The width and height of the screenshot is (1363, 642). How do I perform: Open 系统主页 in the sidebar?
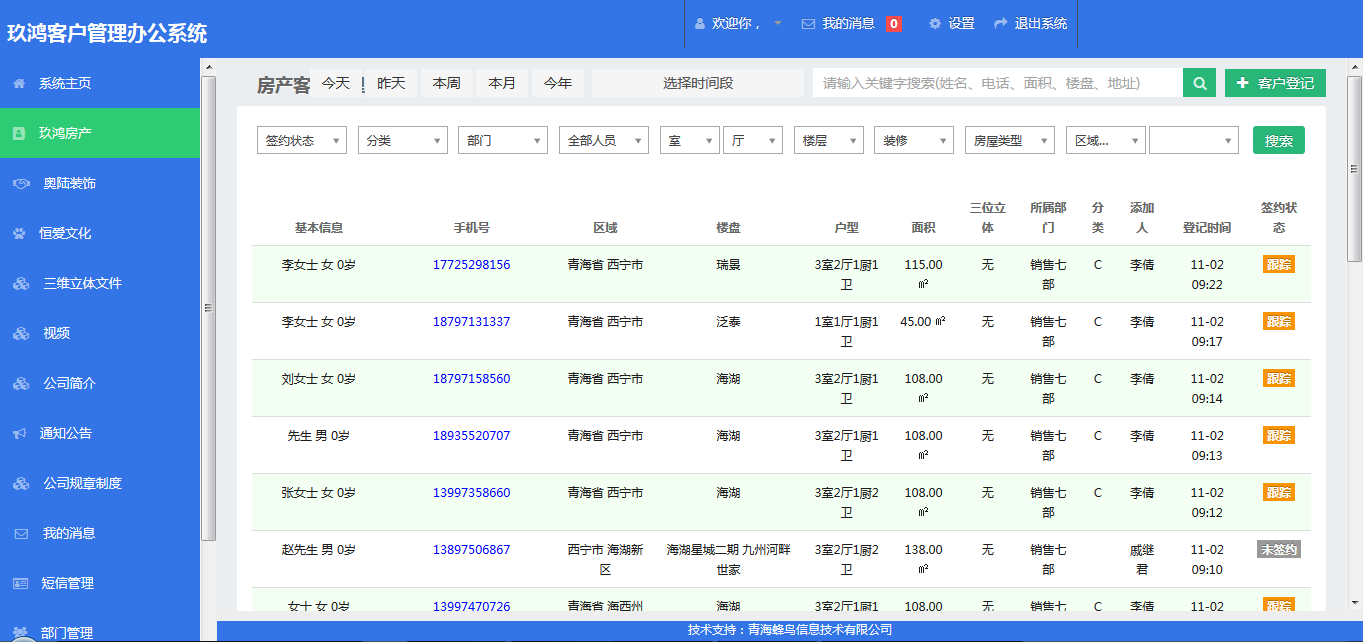[x=100, y=84]
